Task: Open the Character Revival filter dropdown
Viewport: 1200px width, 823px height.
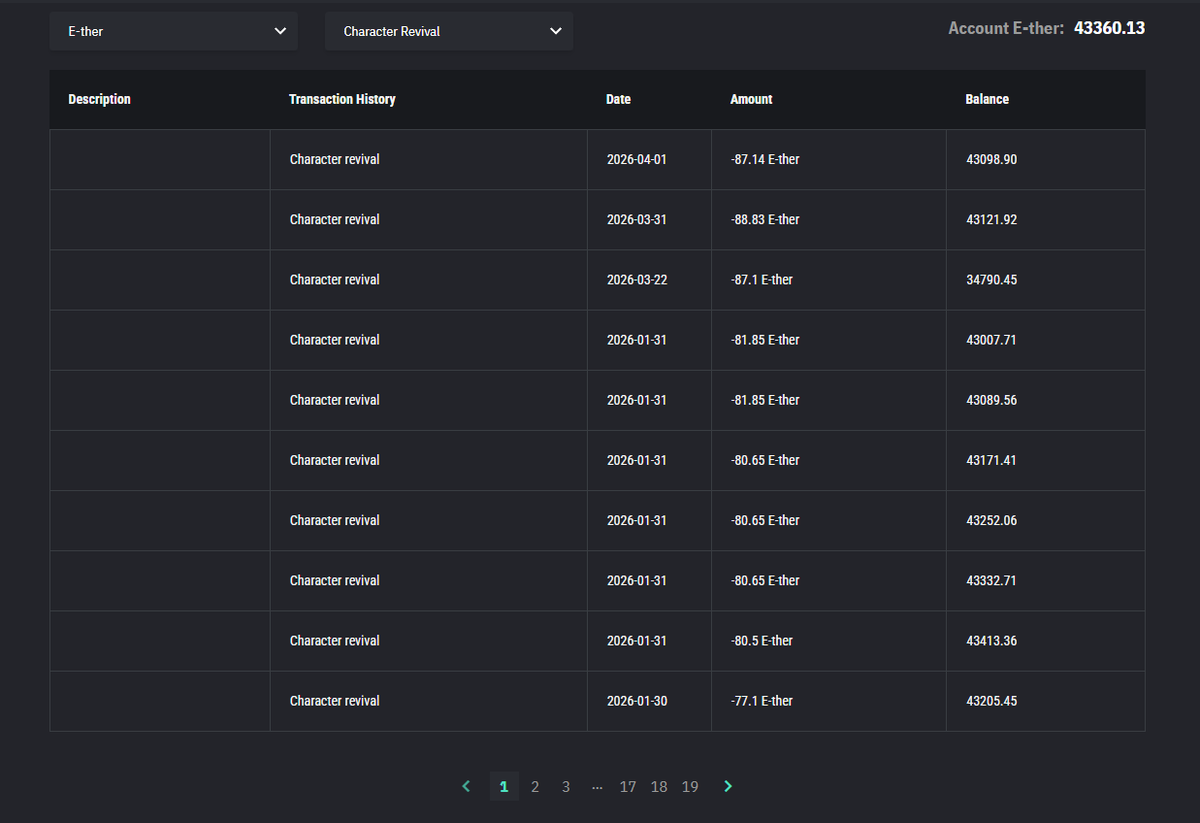Action: click(x=449, y=31)
